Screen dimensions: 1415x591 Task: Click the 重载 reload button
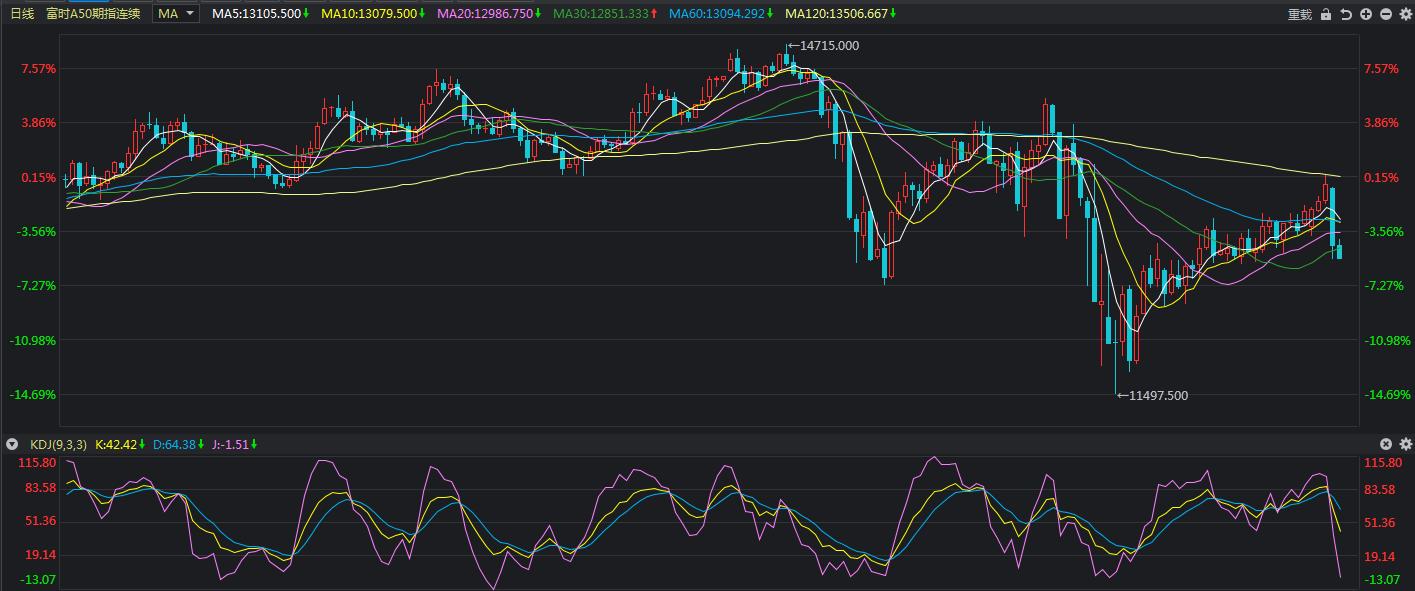pyautogui.click(x=1299, y=14)
